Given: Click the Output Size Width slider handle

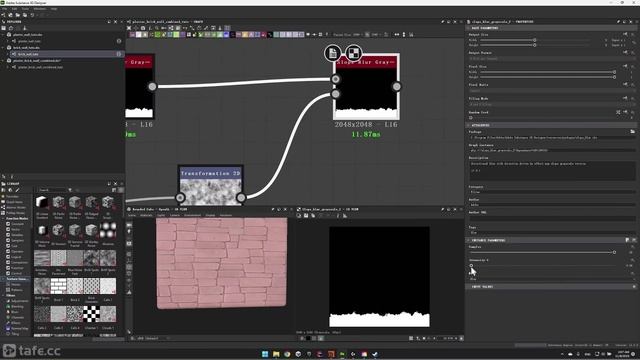Looking at the screenshot, I should point(534,40).
